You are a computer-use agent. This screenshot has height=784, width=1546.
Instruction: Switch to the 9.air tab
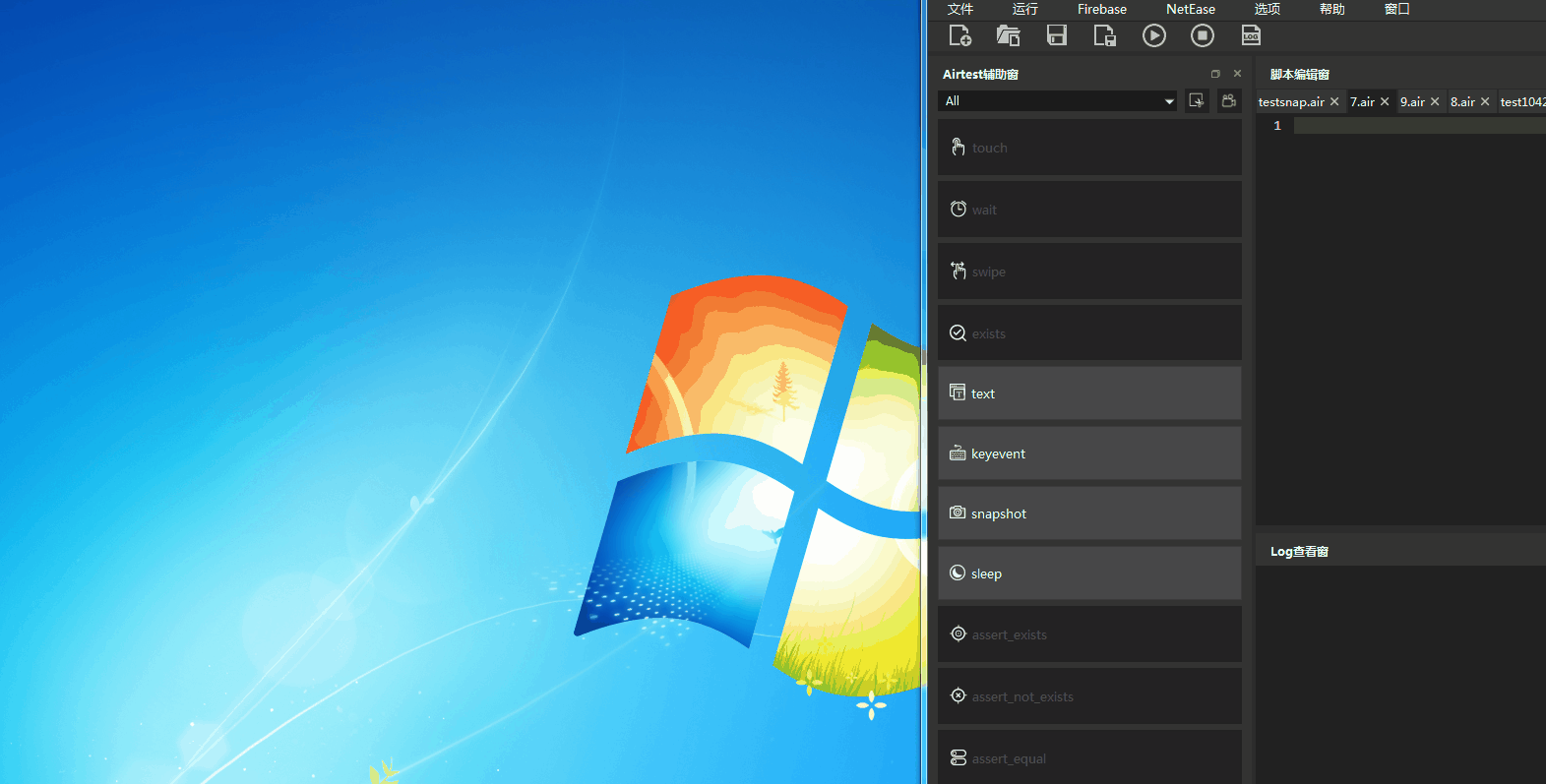[1412, 102]
